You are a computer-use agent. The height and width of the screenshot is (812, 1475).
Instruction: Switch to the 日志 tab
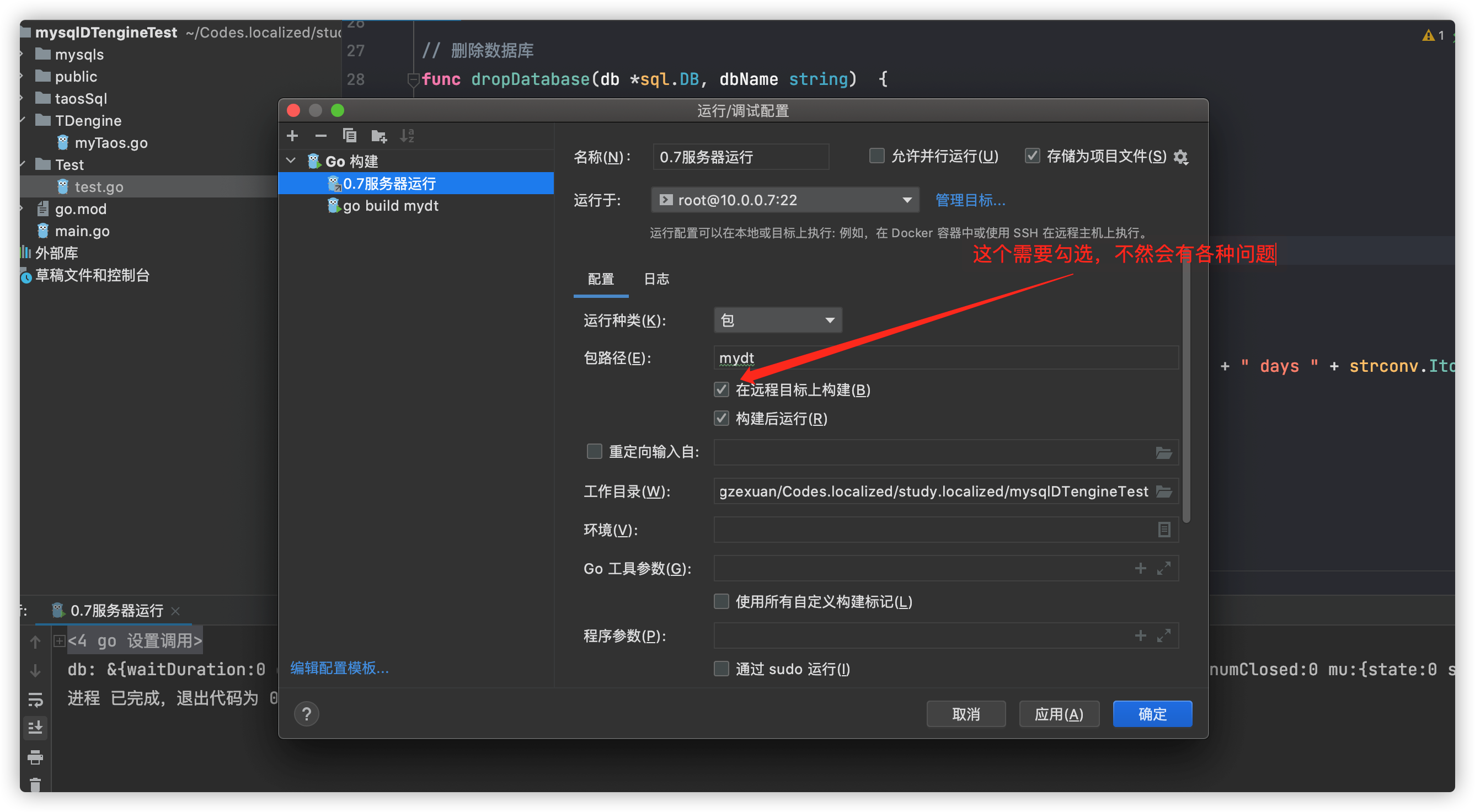point(656,279)
